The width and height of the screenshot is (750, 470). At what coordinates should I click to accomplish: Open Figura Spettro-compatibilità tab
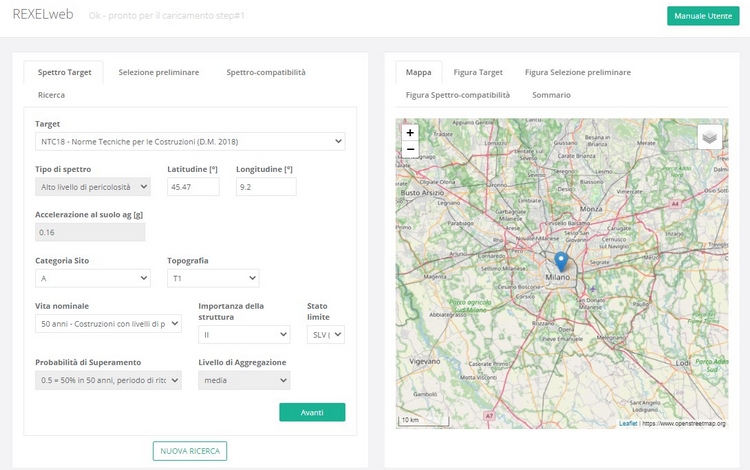click(458, 95)
